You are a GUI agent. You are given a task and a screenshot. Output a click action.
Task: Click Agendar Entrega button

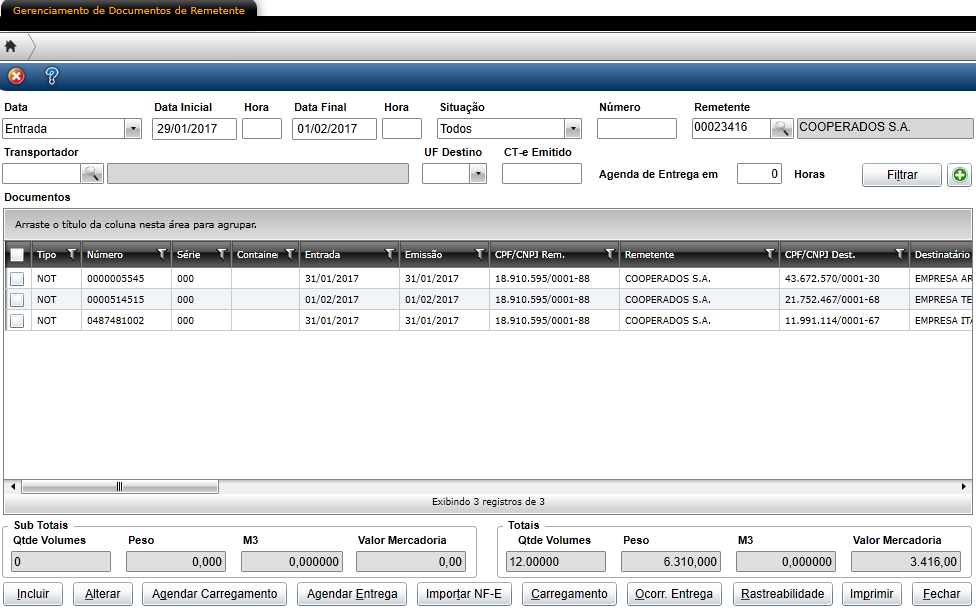[x=352, y=594]
